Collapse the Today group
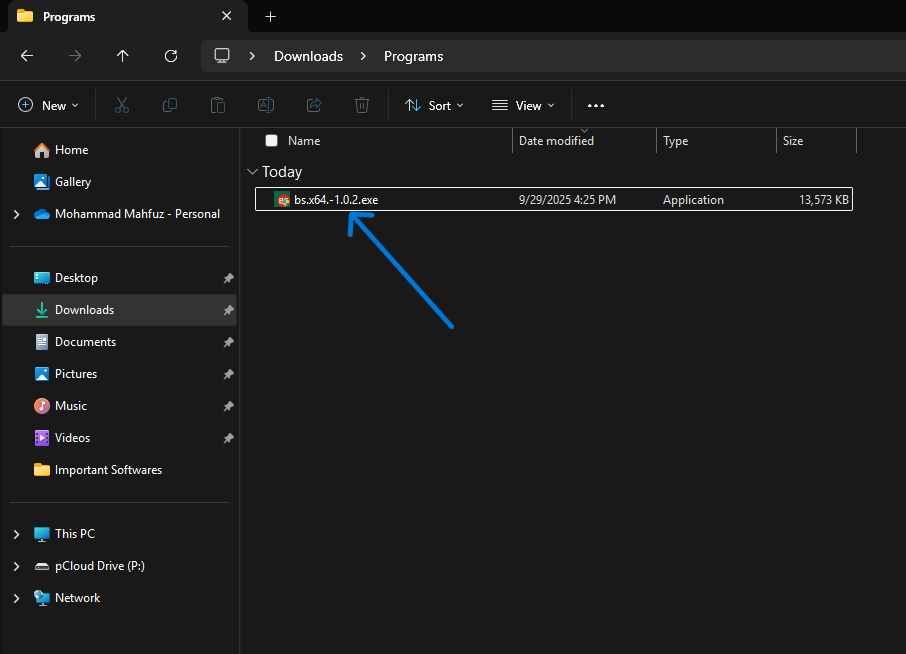The width and height of the screenshot is (906, 654). pos(253,172)
